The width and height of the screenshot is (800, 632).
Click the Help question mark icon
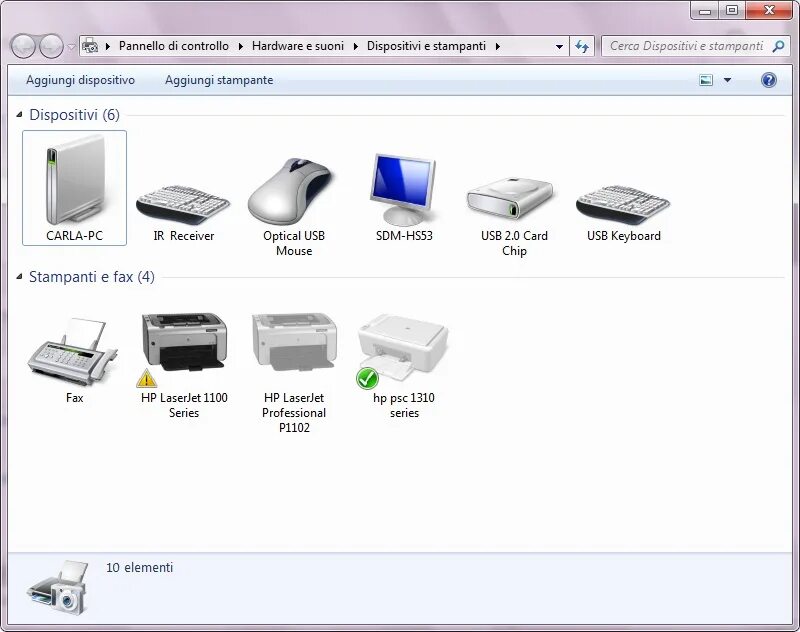[768, 80]
